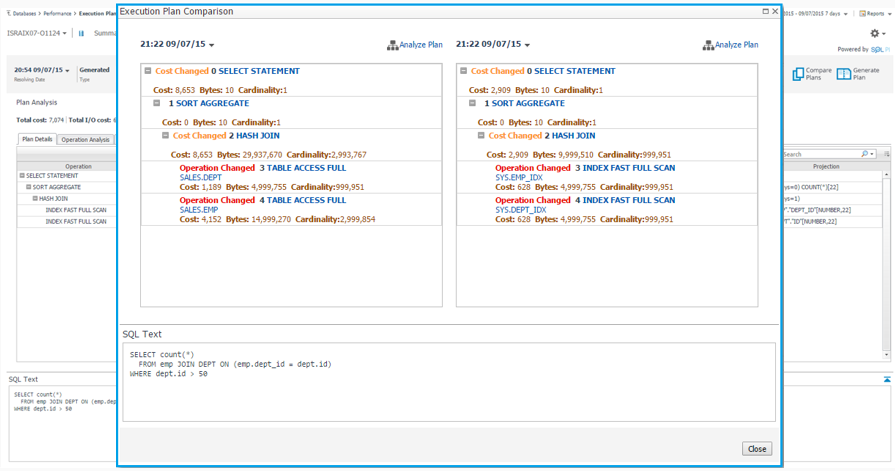Open the settings gear menu
Image resolution: width=895 pixels, height=471 pixels.
(875, 33)
